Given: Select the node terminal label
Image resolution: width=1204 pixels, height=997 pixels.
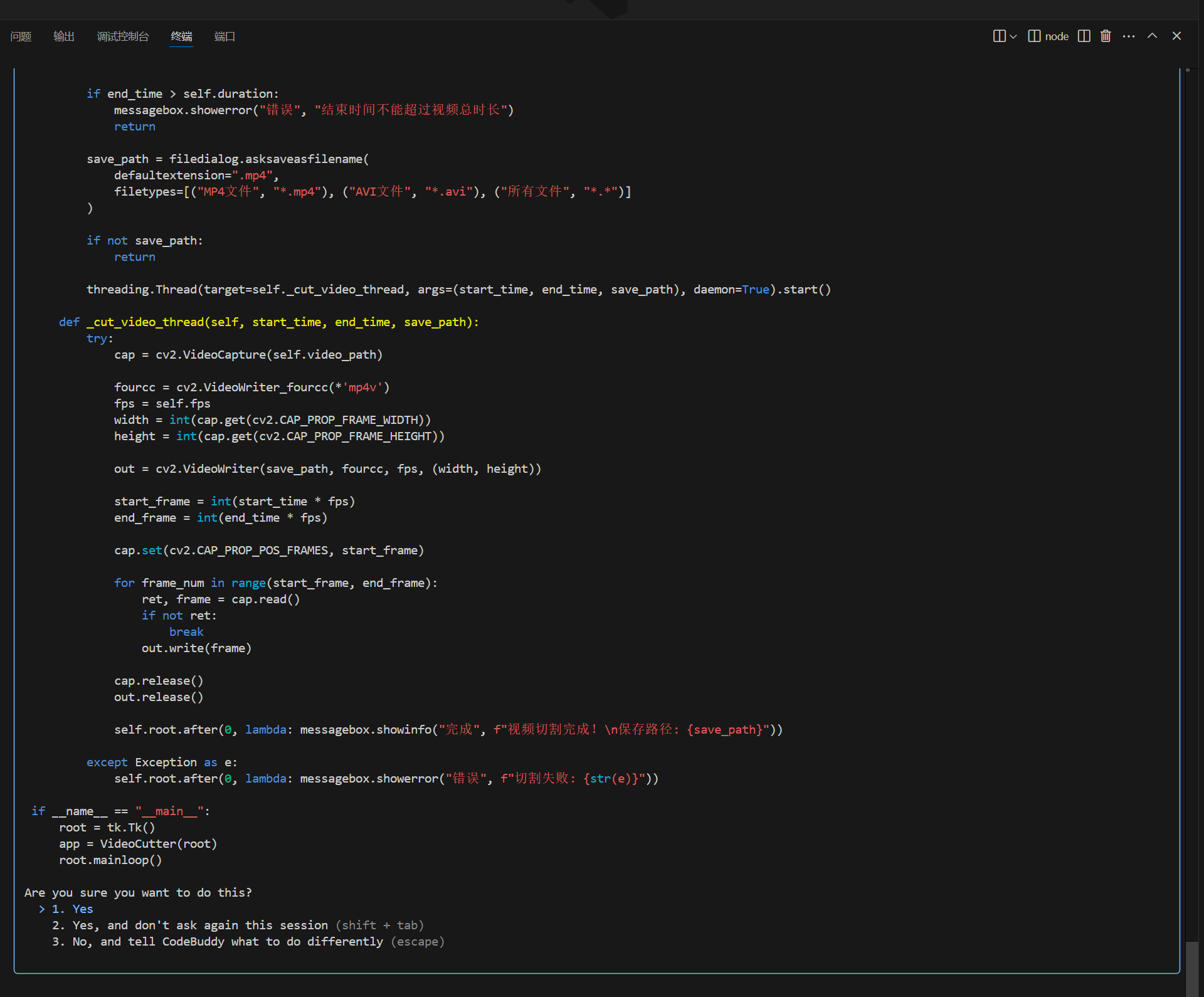Looking at the screenshot, I should click(x=1057, y=36).
